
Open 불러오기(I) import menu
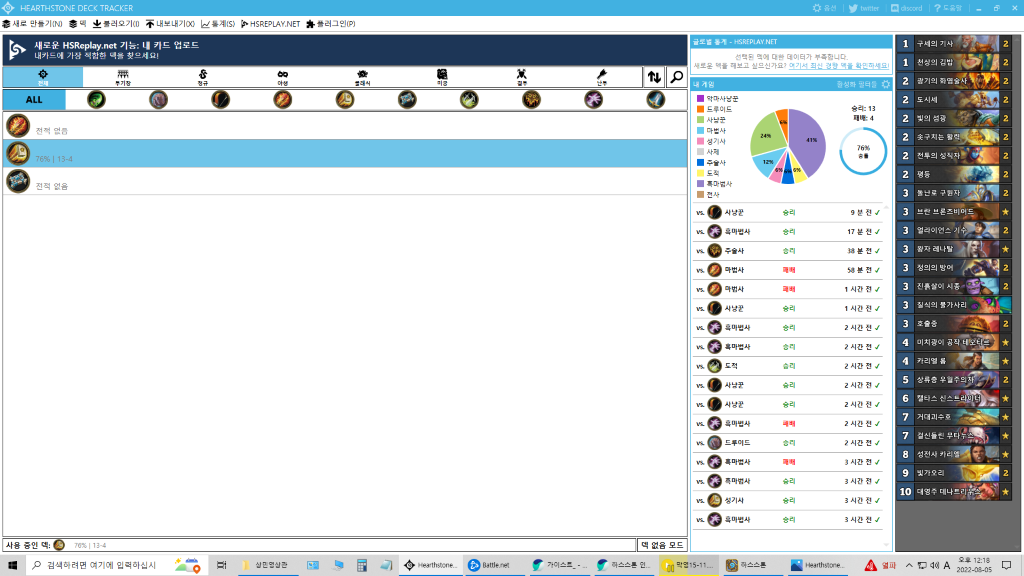(x=116, y=24)
